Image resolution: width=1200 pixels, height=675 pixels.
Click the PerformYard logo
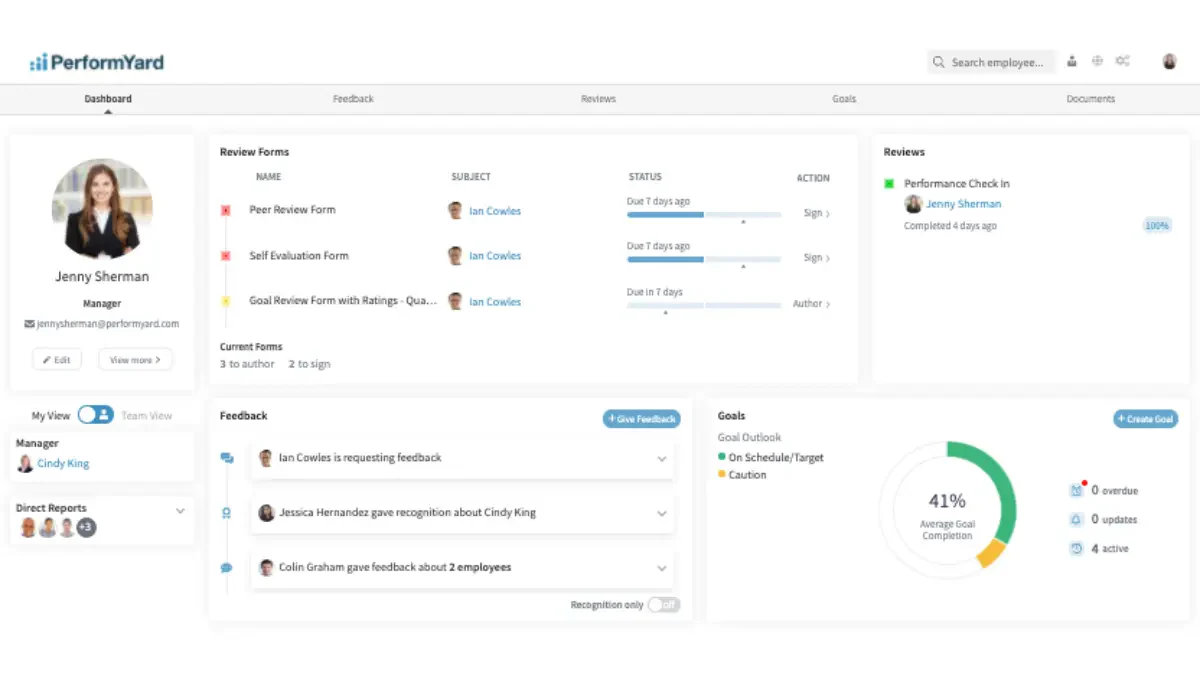pos(96,62)
